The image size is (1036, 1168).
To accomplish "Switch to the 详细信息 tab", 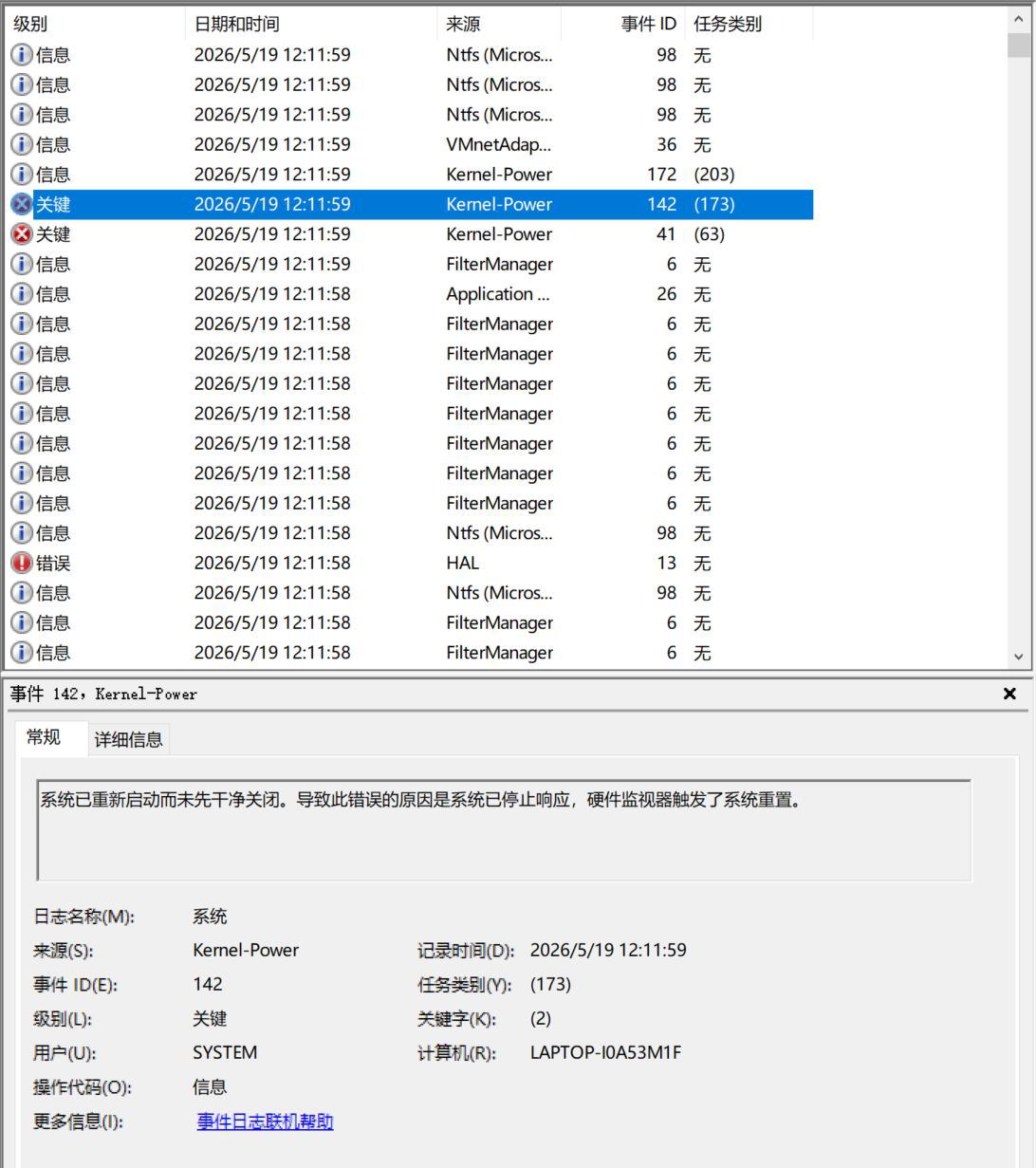I will [128, 740].
